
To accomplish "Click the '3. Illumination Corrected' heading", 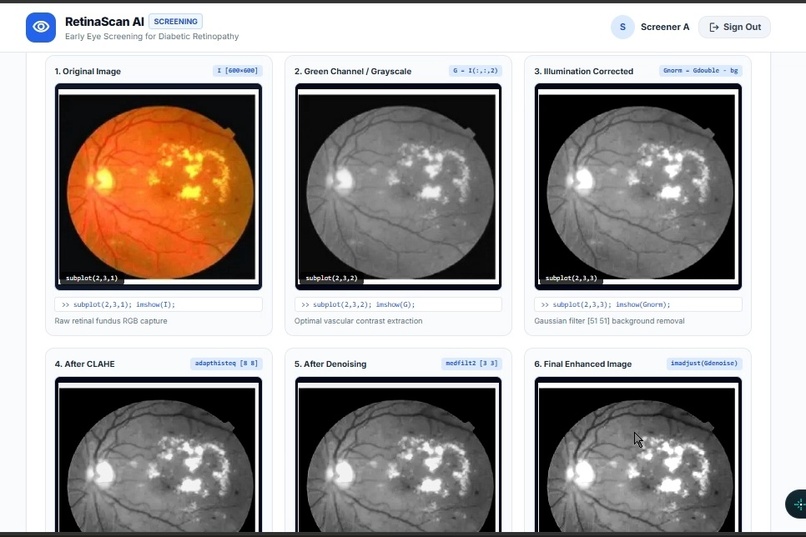I will [x=583, y=71].
